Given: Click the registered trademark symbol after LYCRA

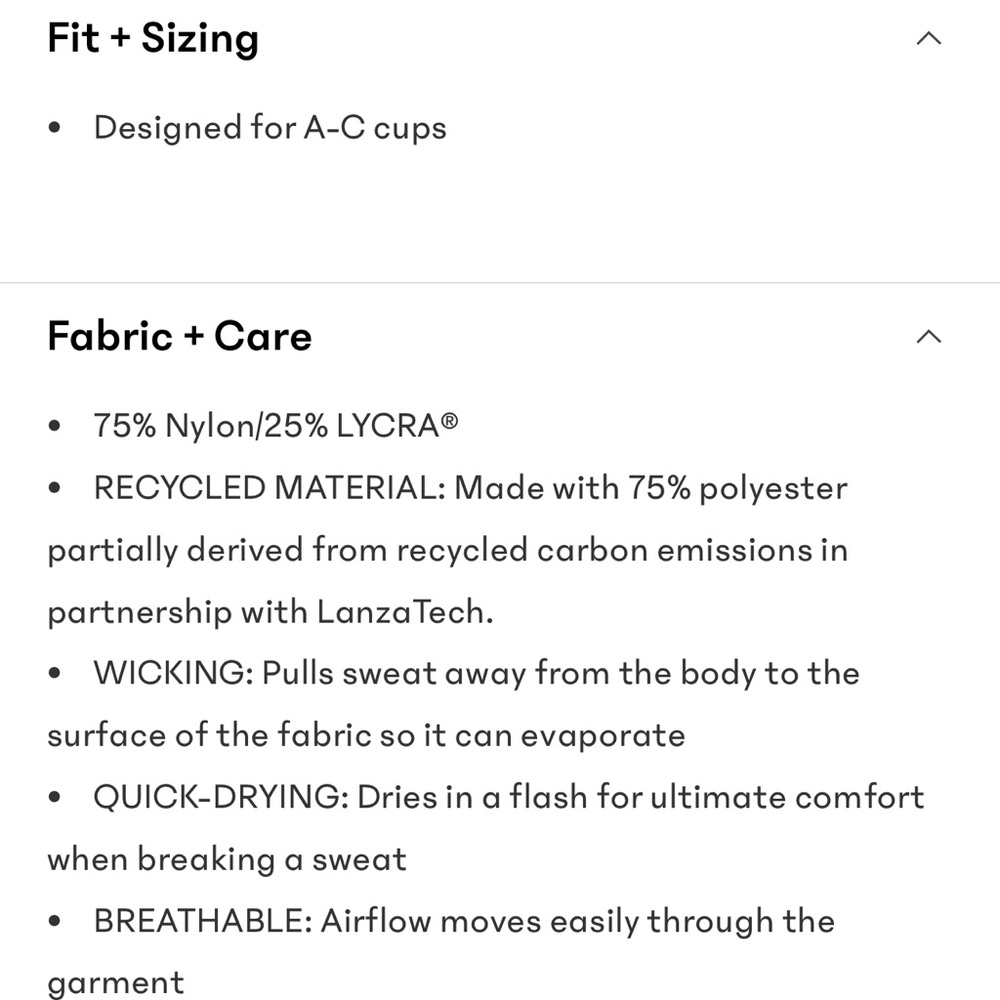Looking at the screenshot, I should pos(449,420).
